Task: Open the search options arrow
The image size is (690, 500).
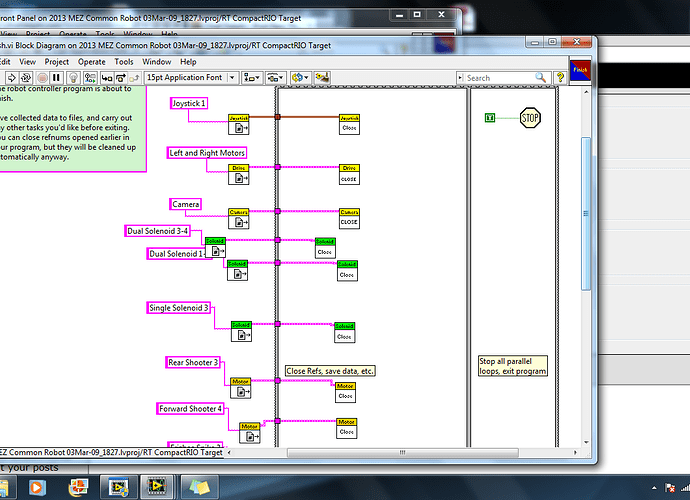Action: [x=460, y=78]
